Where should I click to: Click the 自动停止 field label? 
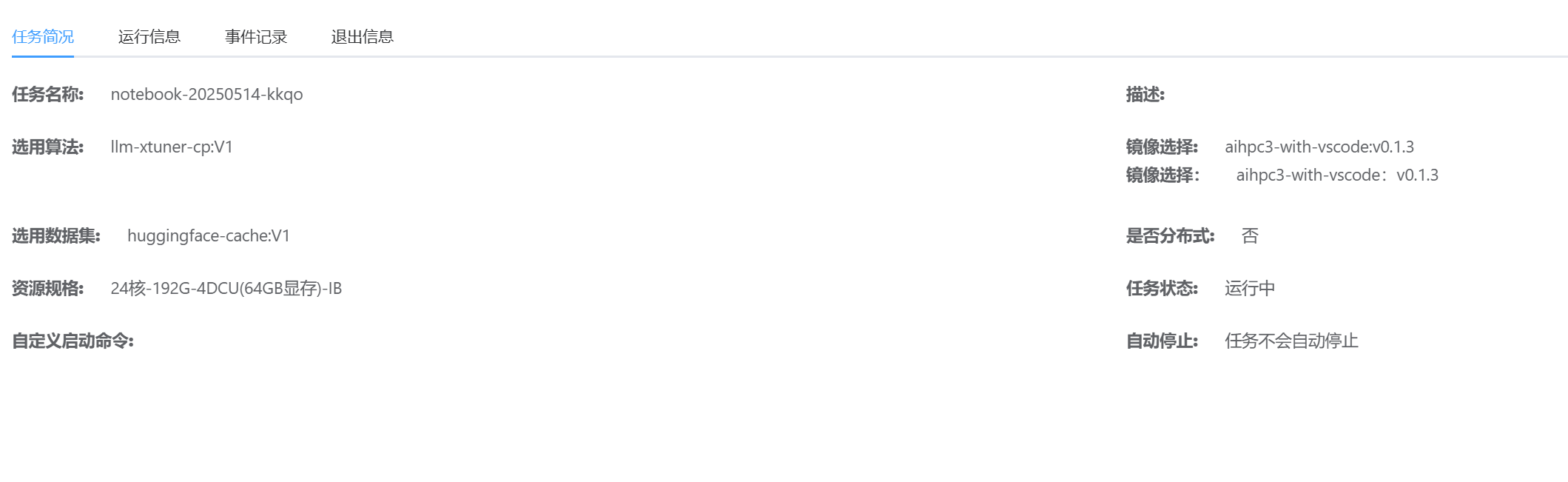(1162, 341)
